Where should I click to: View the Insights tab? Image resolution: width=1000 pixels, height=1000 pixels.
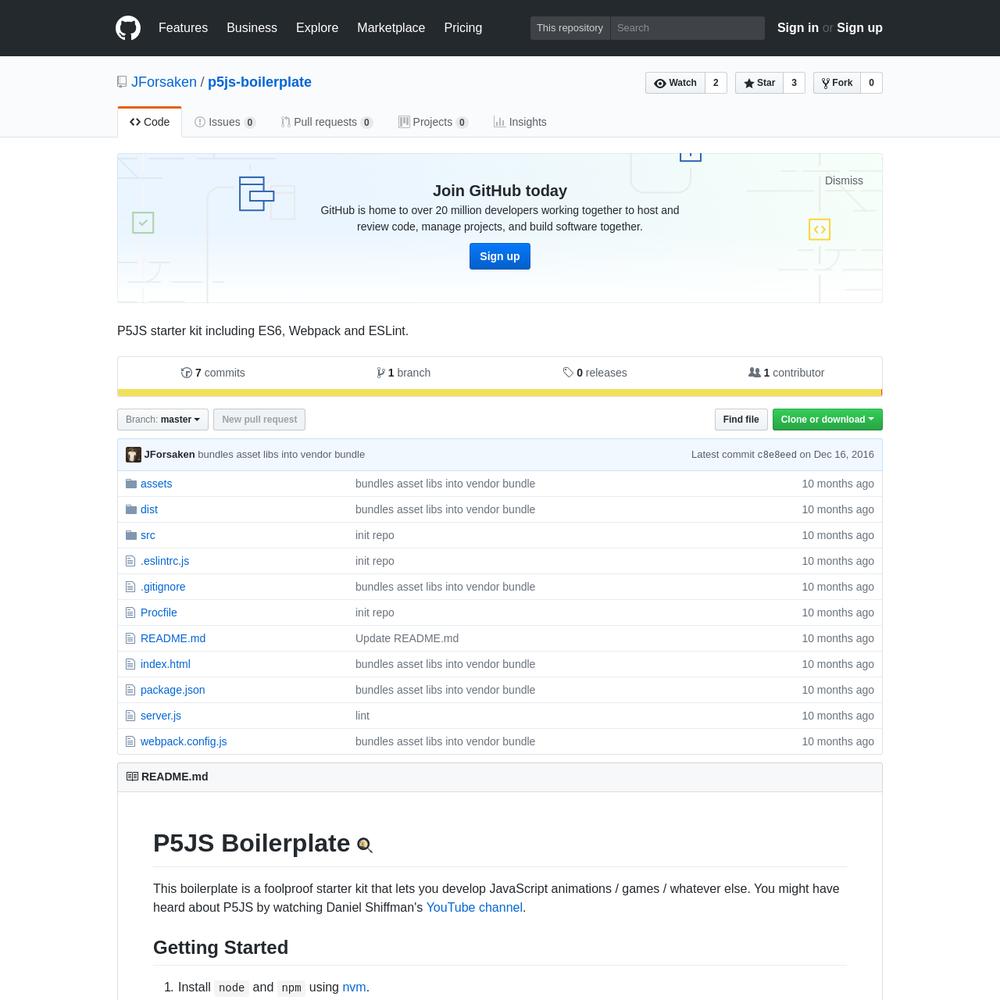[520, 122]
